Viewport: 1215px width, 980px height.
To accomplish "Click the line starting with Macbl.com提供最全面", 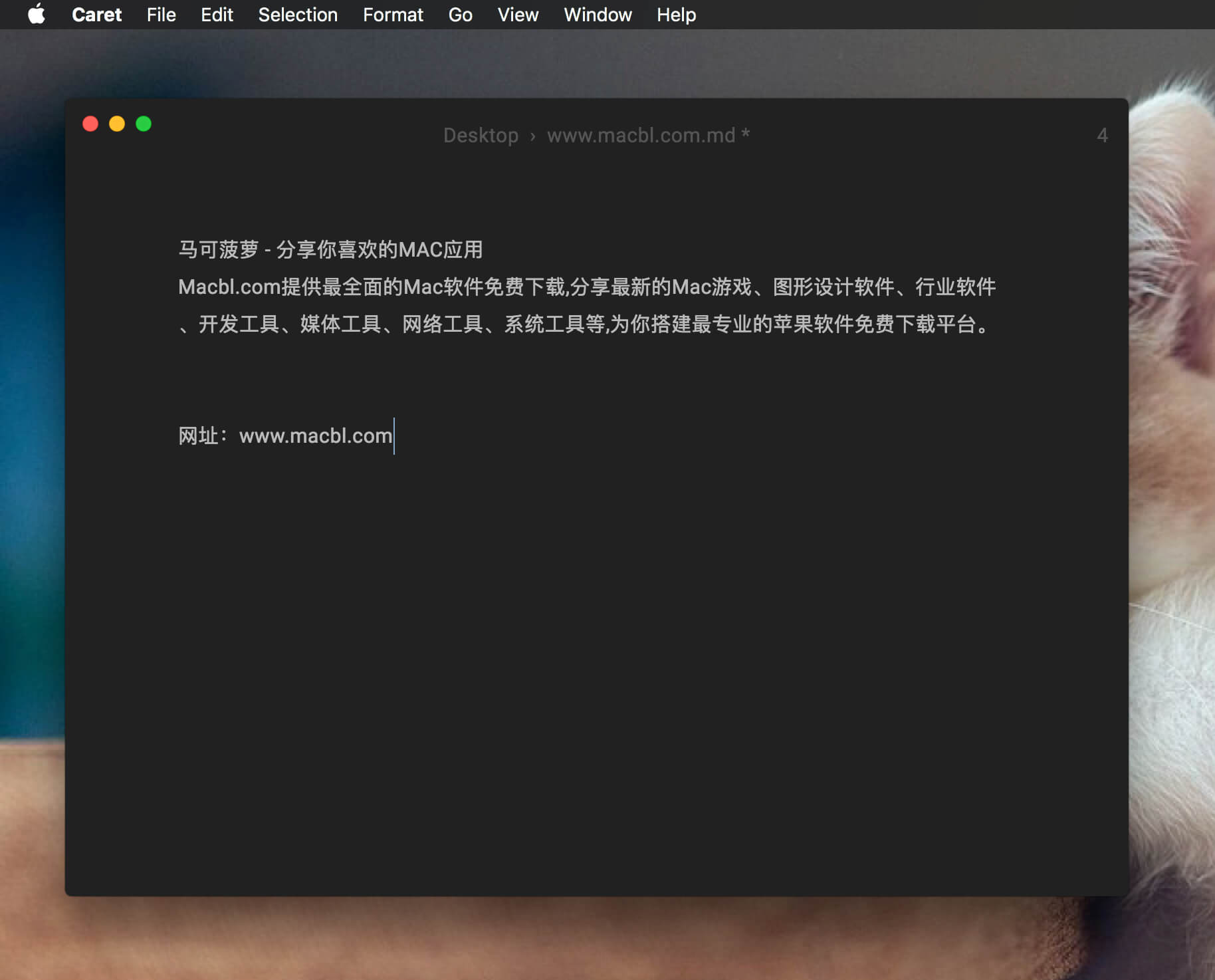I will click(587, 287).
